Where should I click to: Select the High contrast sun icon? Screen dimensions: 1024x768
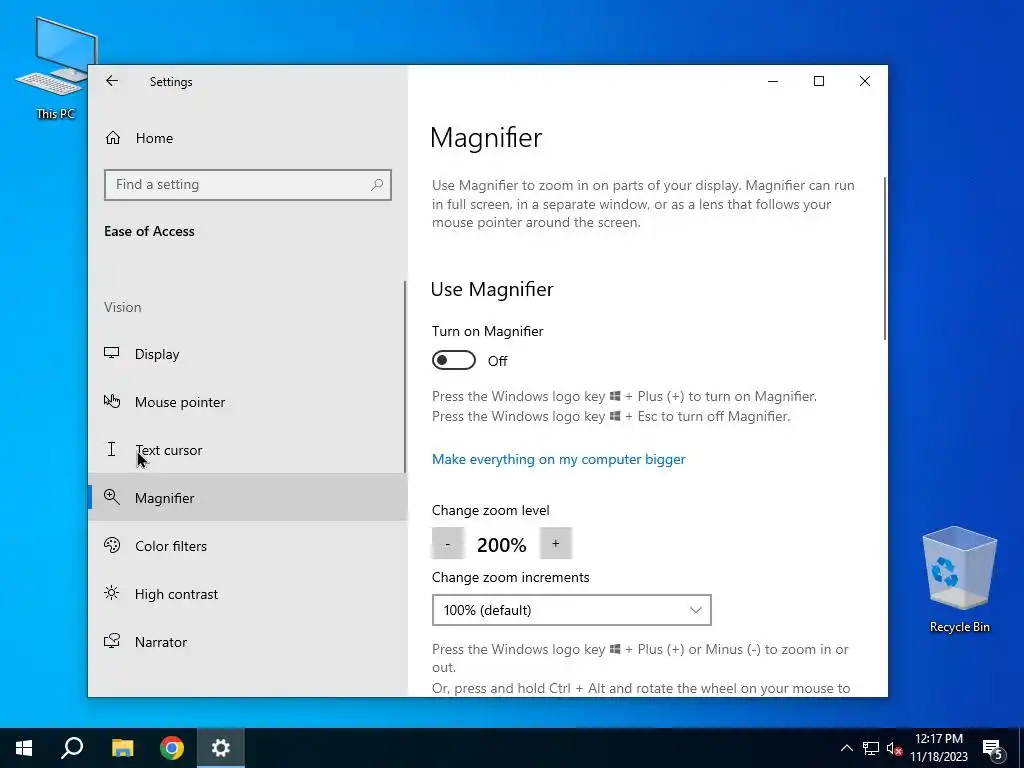112,593
